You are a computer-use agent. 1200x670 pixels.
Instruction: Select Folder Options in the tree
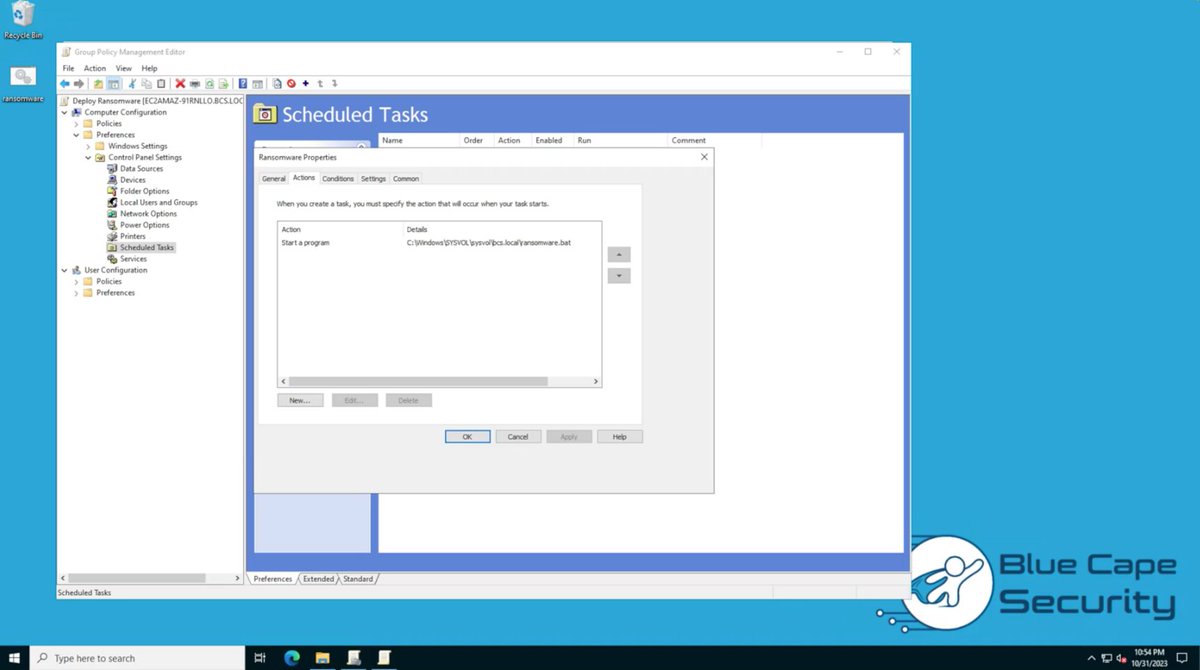[x=144, y=191]
